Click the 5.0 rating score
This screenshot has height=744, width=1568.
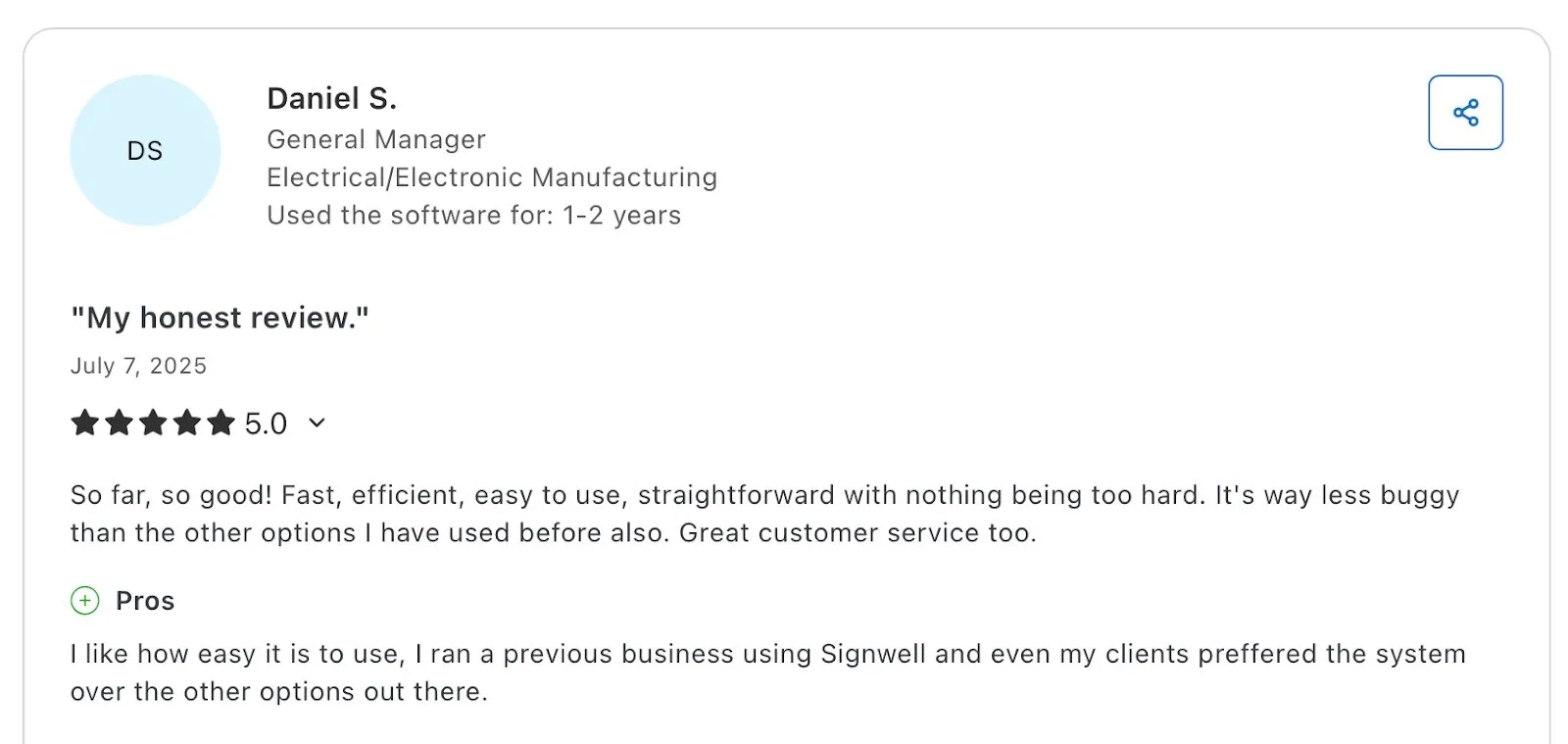[x=264, y=422]
